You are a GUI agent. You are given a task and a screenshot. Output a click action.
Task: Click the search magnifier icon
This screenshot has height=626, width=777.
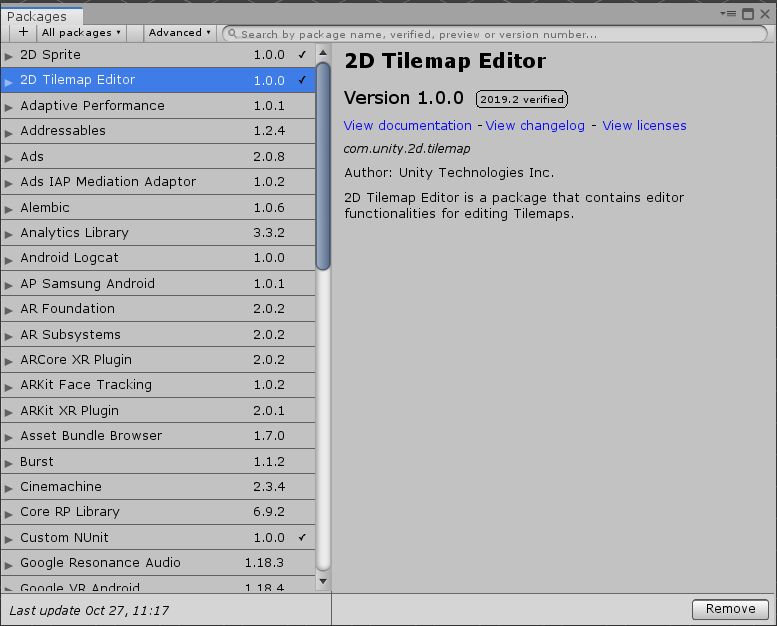tap(232, 34)
